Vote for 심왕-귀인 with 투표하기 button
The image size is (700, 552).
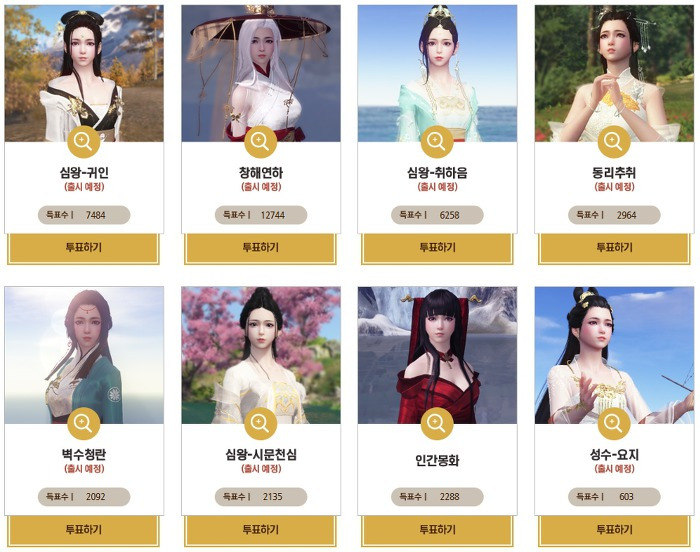click(x=83, y=248)
